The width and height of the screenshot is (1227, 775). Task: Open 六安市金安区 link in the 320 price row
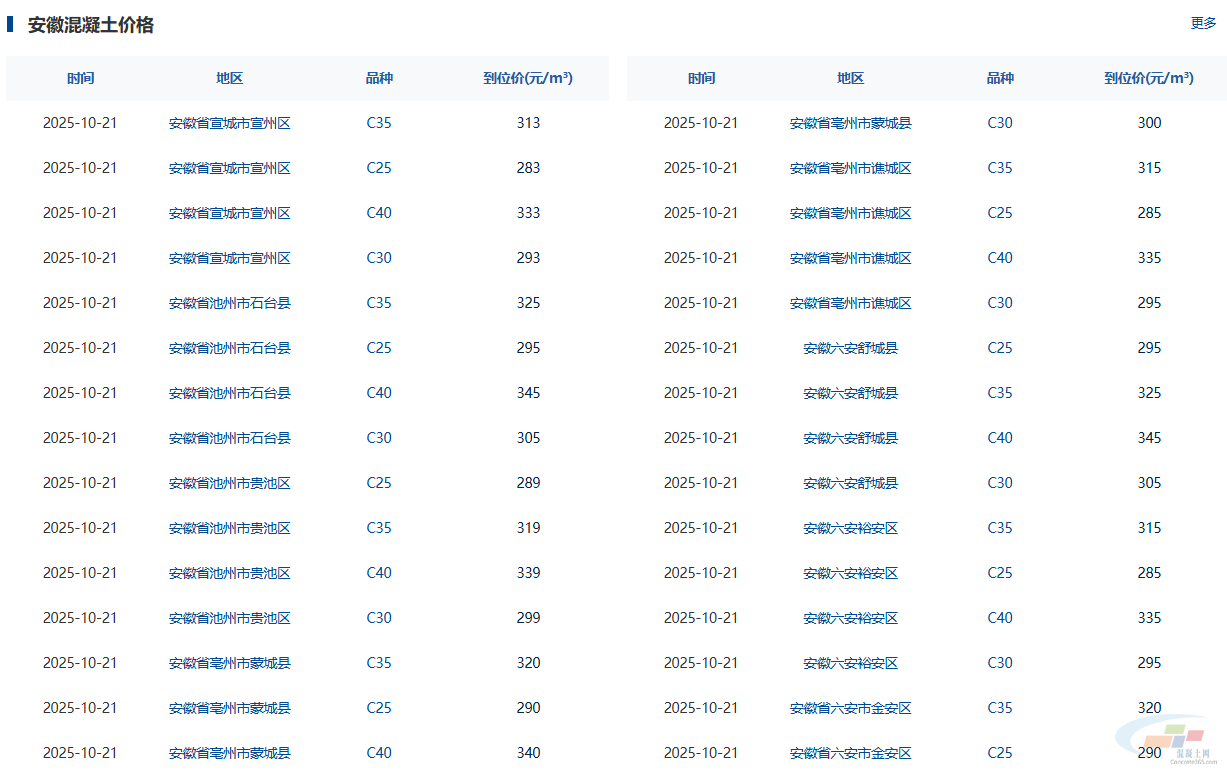850,708
